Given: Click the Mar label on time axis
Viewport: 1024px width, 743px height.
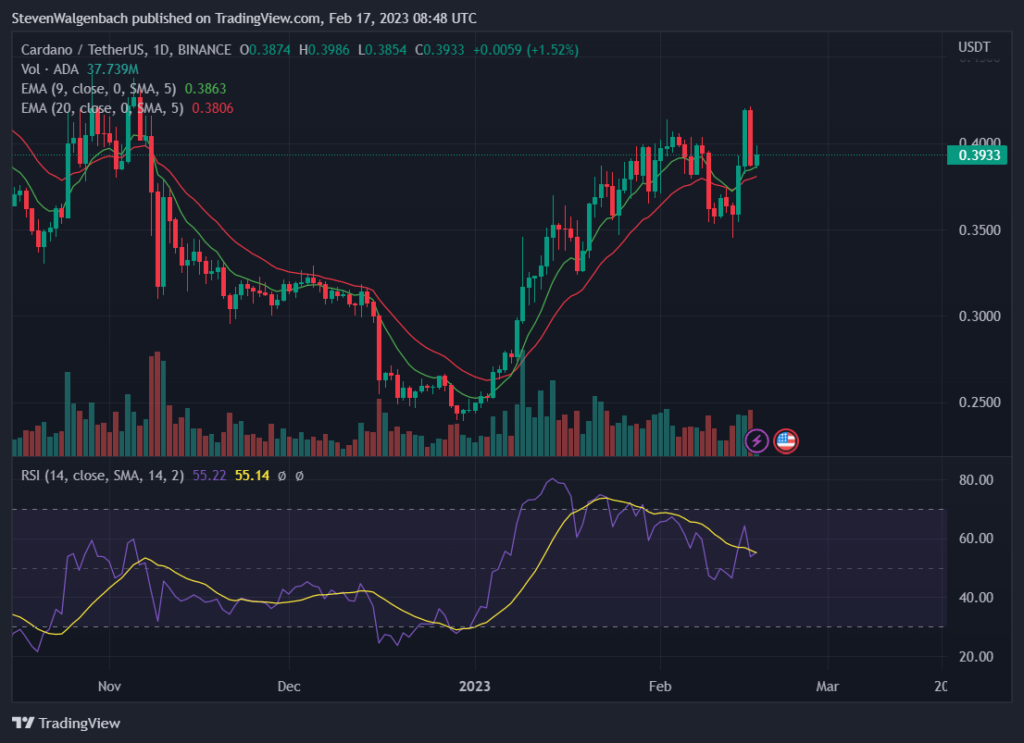Looking at the screenshot, I should (827, 686).
